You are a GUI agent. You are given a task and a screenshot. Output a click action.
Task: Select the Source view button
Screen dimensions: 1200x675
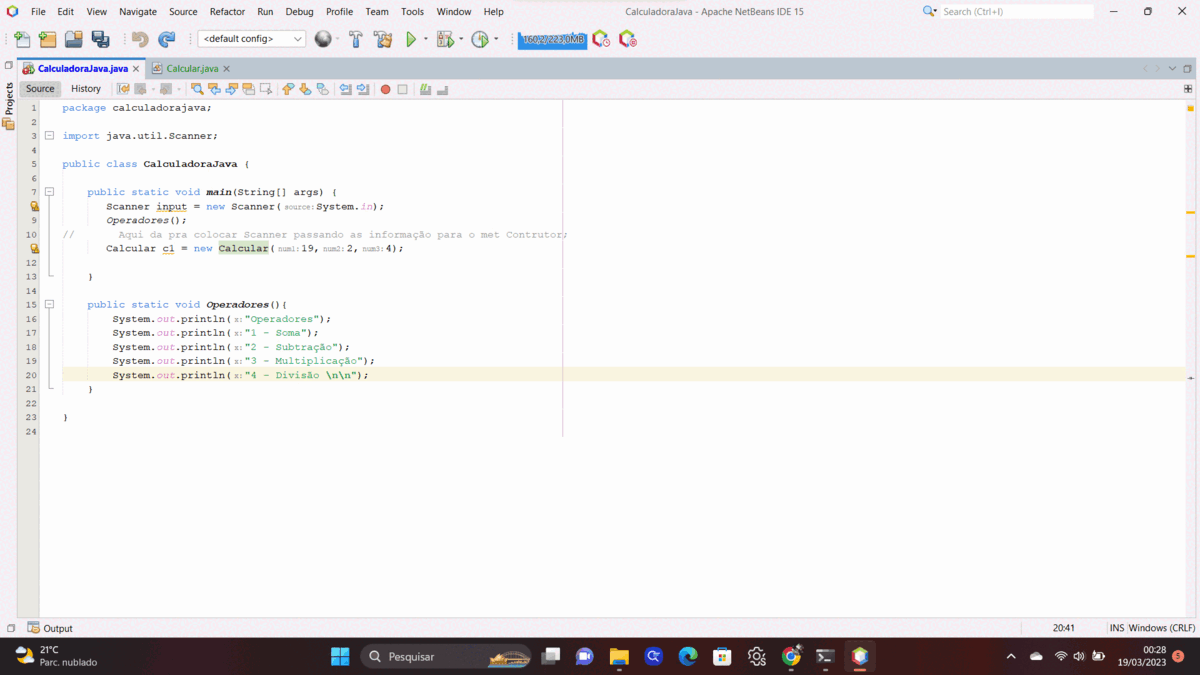click(40, 89)
